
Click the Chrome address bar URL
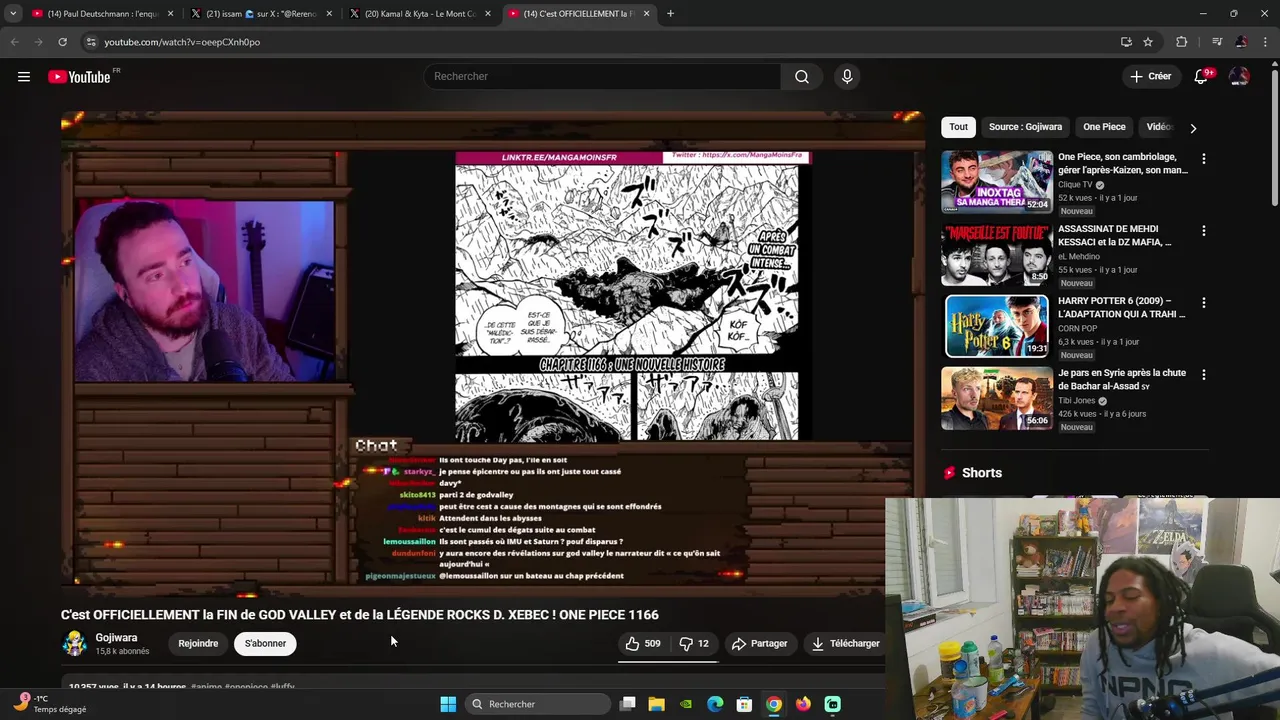click(x=182, y=42)
